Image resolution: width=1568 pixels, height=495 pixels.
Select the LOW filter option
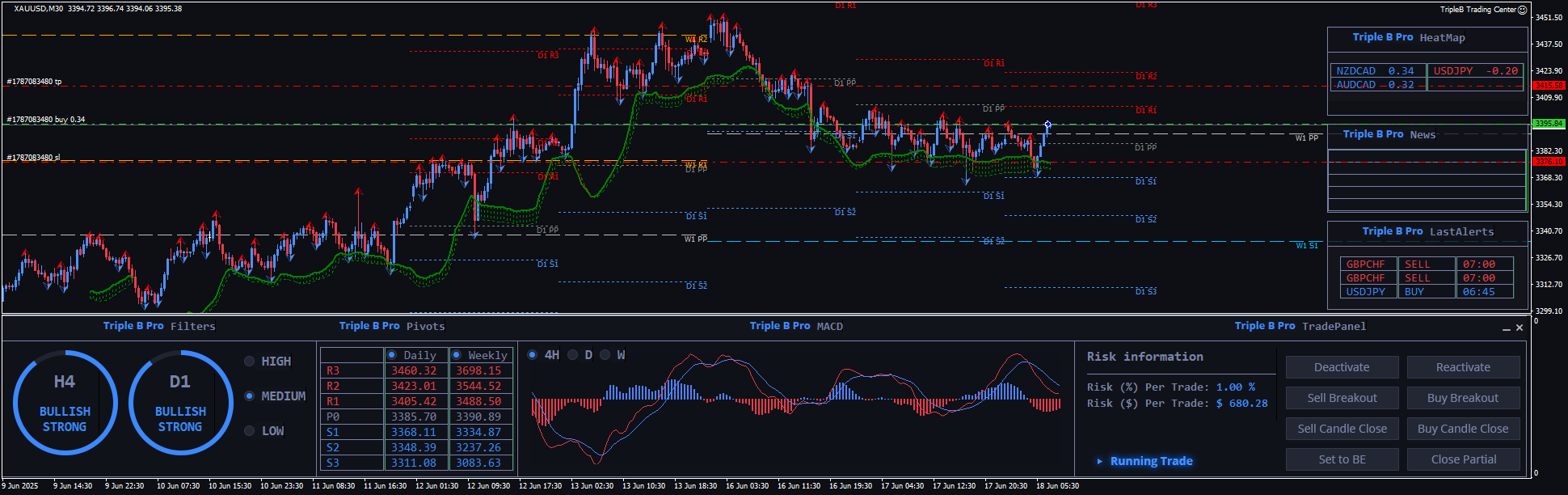point(250,431)
